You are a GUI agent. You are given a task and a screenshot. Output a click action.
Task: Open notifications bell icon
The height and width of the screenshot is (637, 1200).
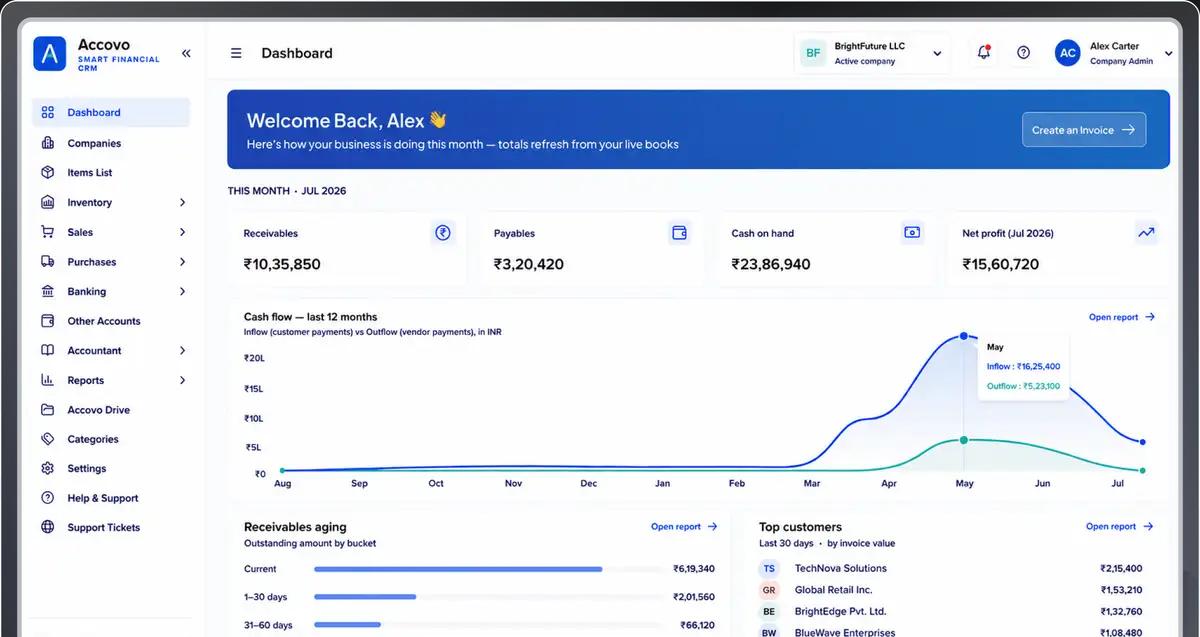(984, 53)
